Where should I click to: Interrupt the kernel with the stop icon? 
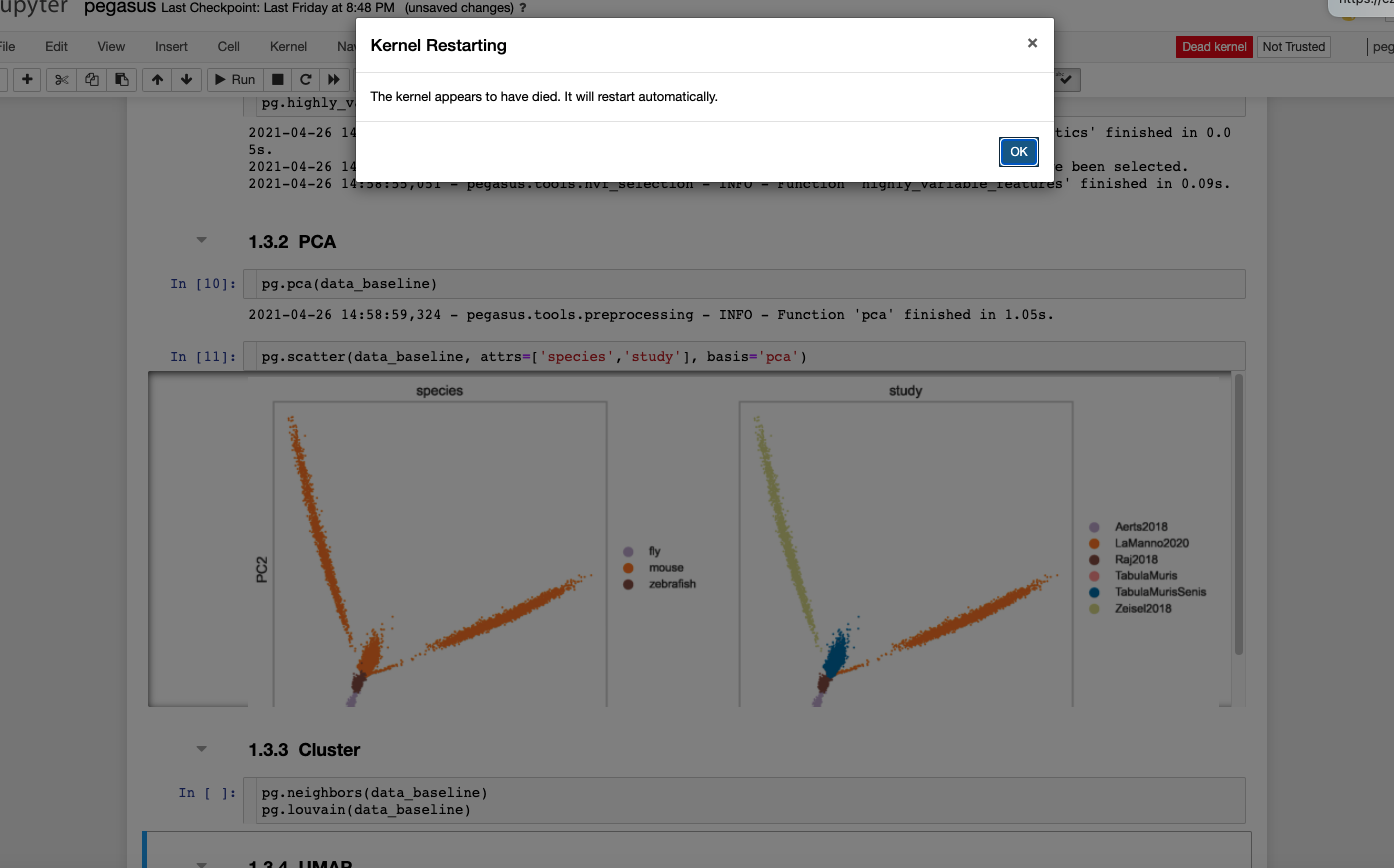pyautogui.click(x=276, y=80)
